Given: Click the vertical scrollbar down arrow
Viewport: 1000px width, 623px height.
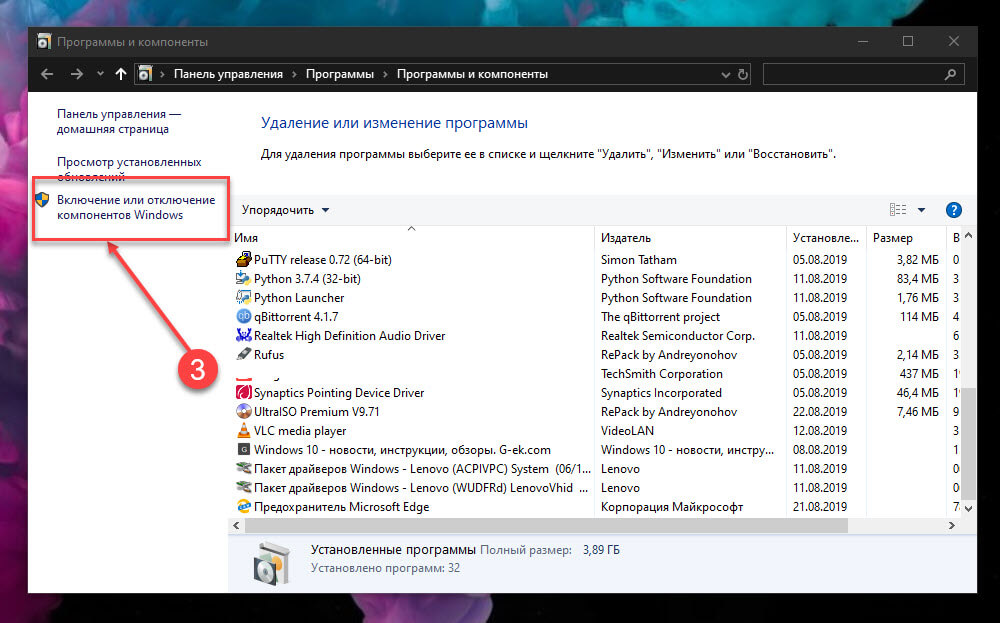Looking at the screenshot, I should (968, 508).
